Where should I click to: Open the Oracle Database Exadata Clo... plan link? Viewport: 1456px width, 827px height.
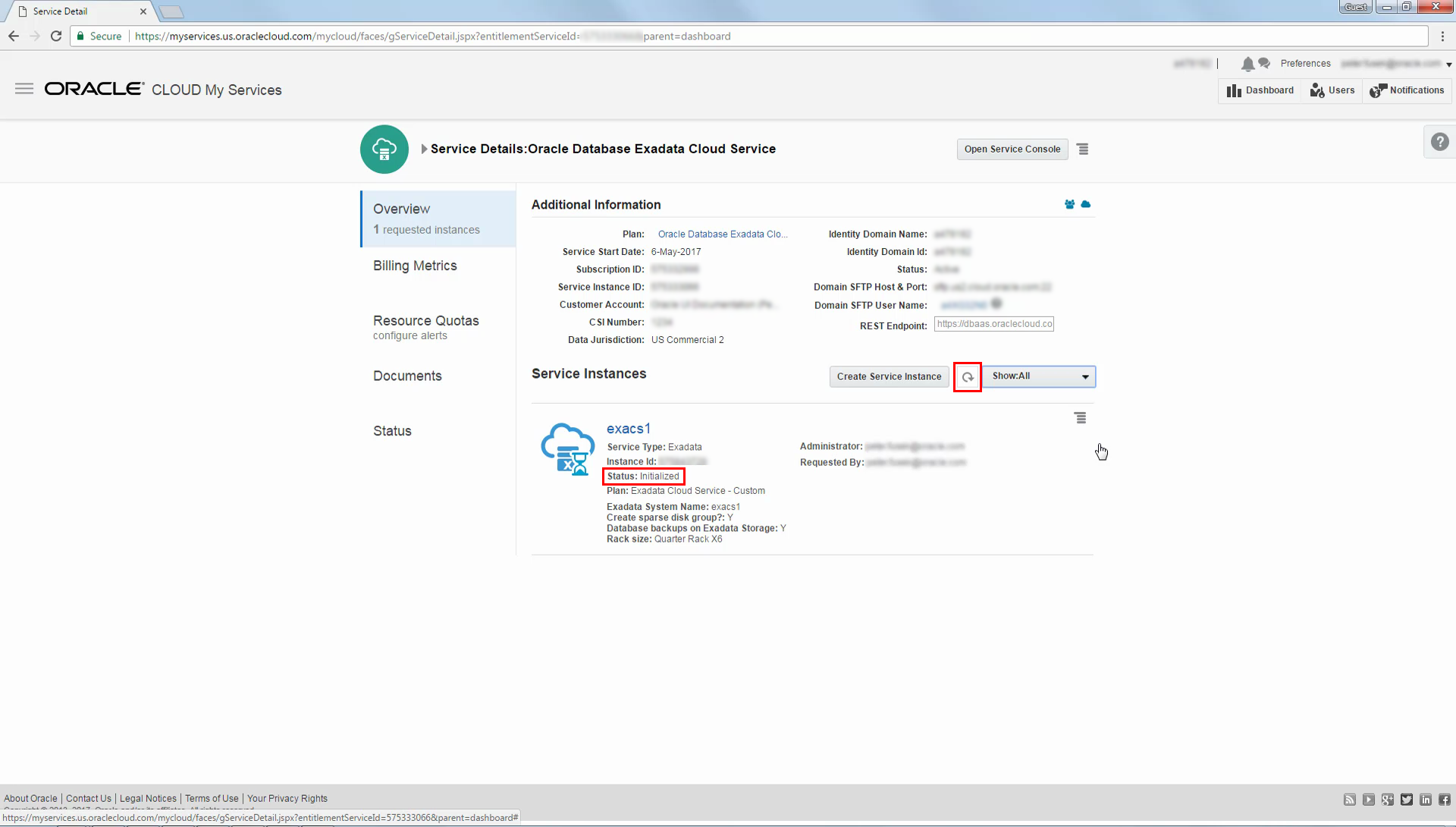723,234
